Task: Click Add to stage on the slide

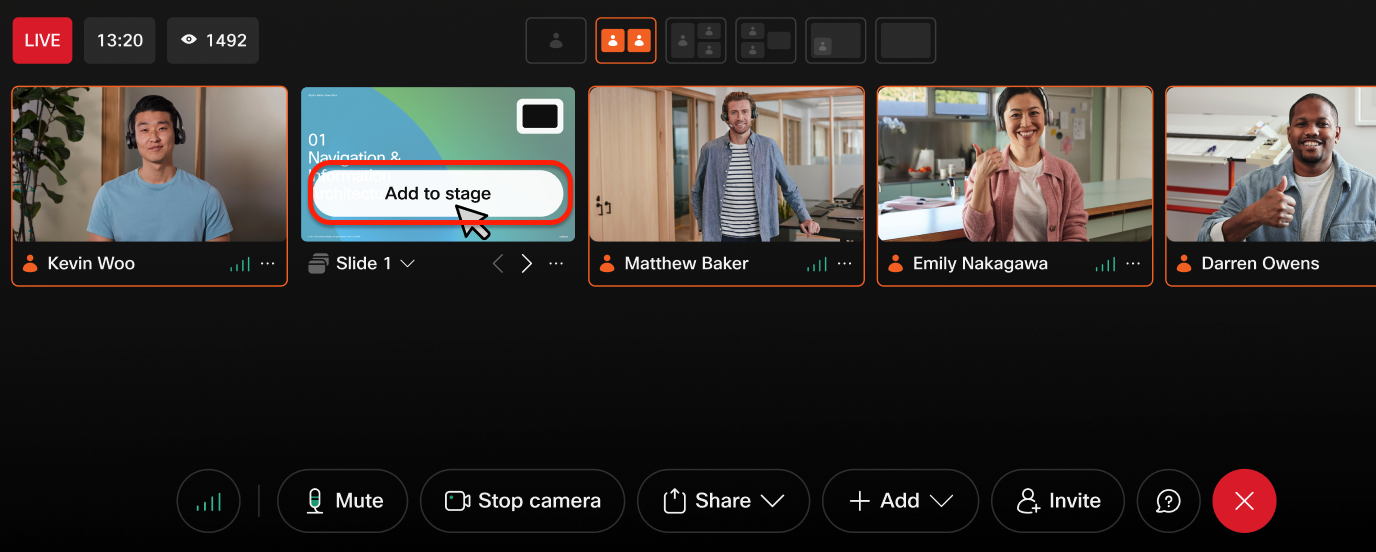Action: (x=438, y=194)
